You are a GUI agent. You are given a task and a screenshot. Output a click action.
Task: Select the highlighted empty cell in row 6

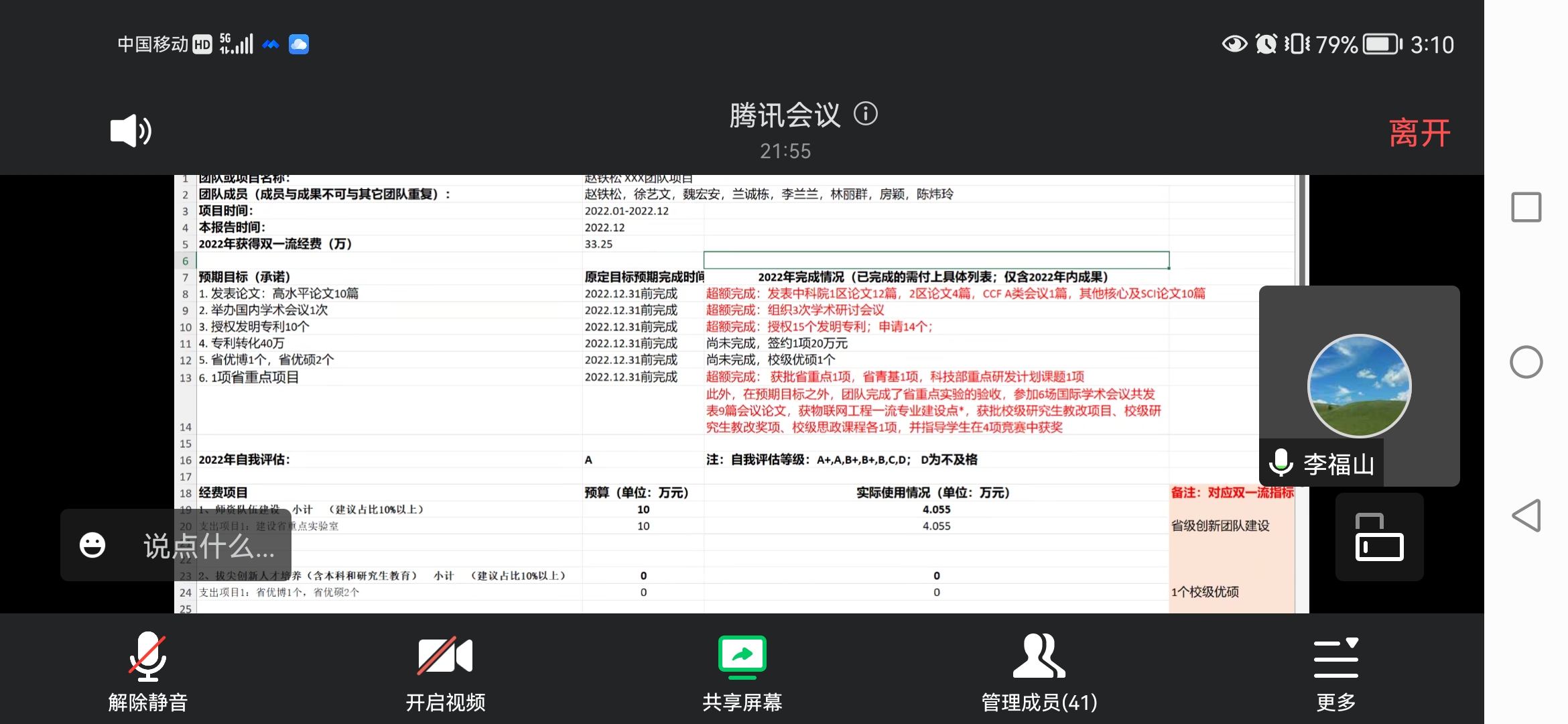pos(935,260)
